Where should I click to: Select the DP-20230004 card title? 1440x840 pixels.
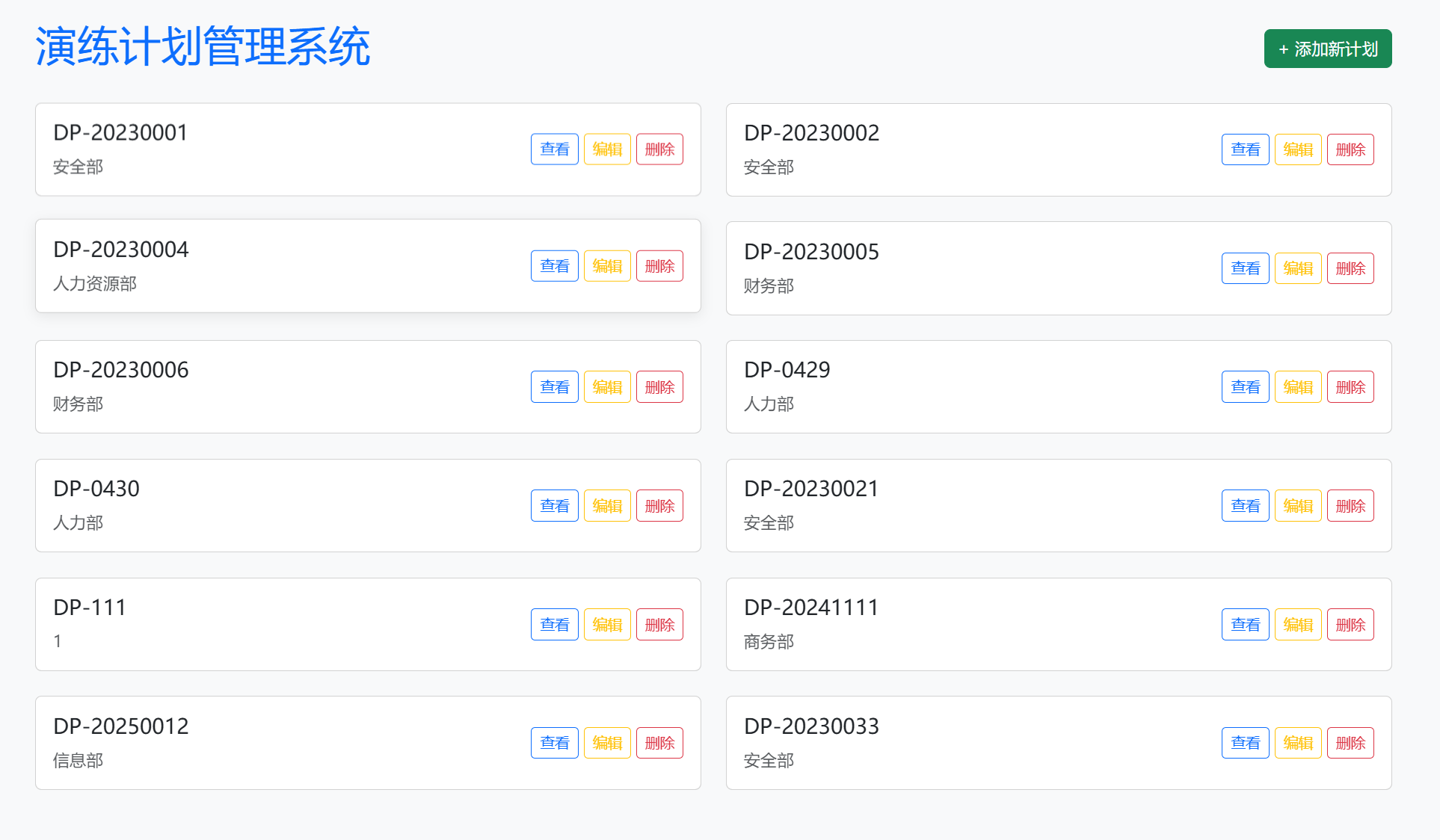(x=120, y=250)
